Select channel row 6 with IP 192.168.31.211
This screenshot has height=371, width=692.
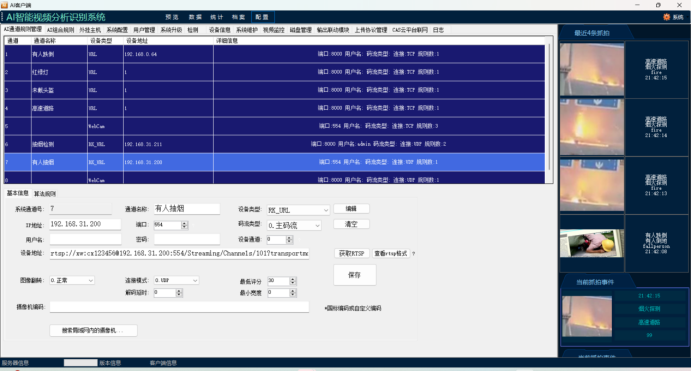click(x=275, y=144)
